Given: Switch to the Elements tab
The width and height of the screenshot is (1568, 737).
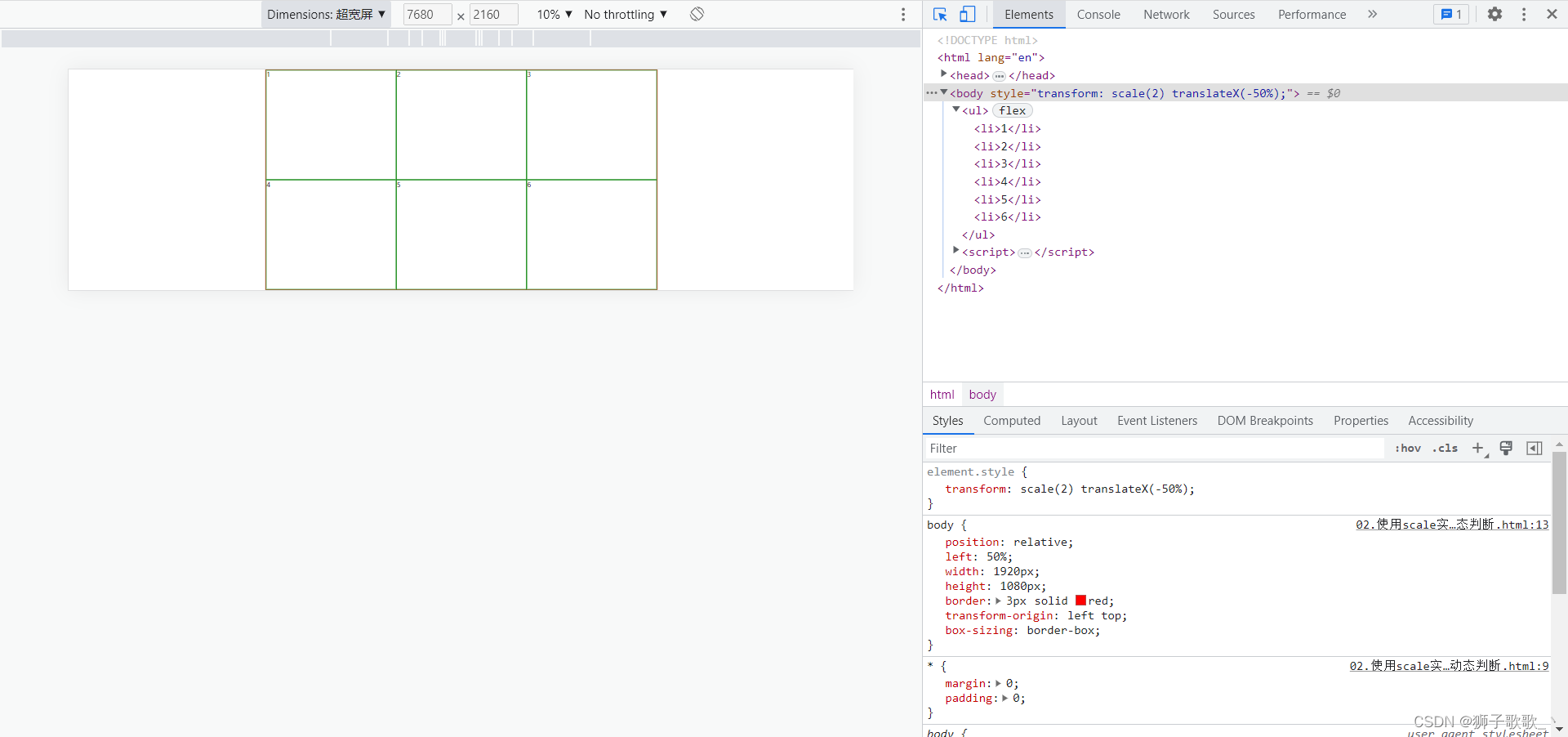Looking at the screenshot, I should pos(1029,15).
